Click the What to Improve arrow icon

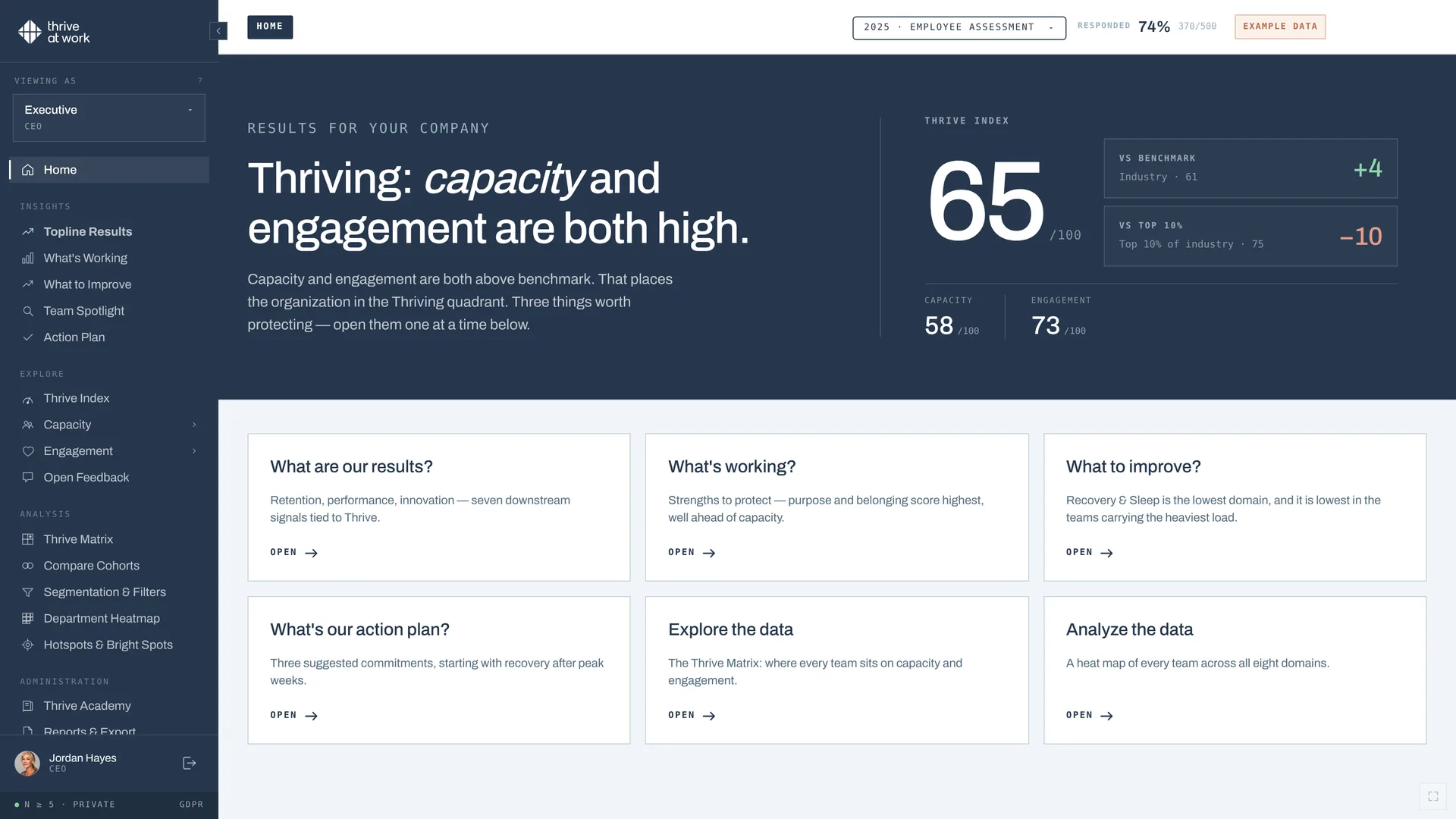click(28, 284)
